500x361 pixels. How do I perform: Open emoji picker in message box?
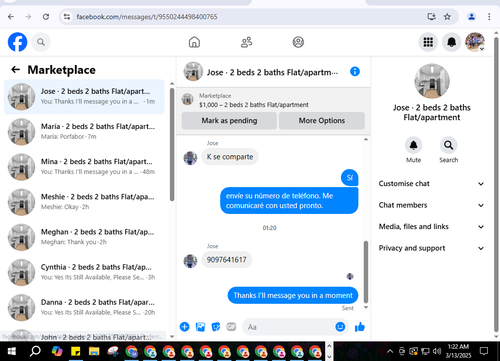point(340,327)
